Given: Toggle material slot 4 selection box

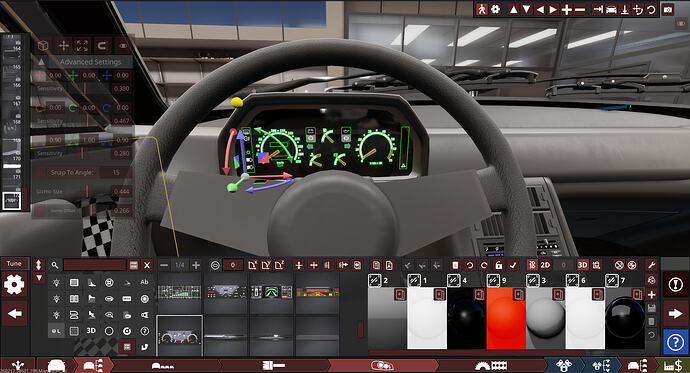Looking at the screenshot, I should pyautogui.click(x=454, y=280).
